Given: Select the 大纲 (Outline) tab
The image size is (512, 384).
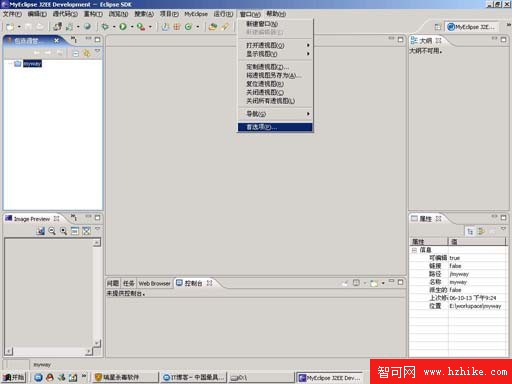Looking at the screenshot, I should [426, 40].
